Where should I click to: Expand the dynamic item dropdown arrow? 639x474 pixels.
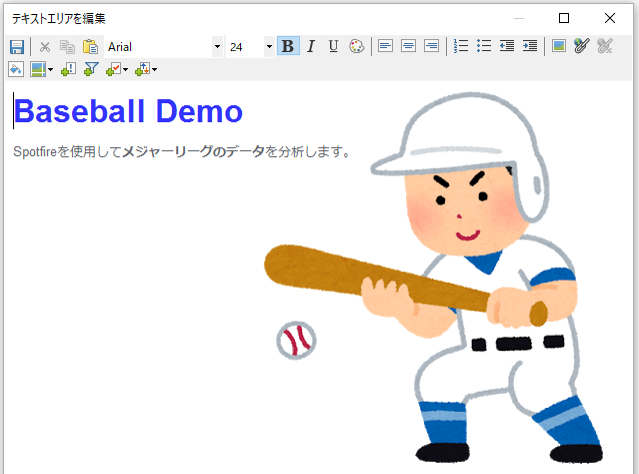154,70
